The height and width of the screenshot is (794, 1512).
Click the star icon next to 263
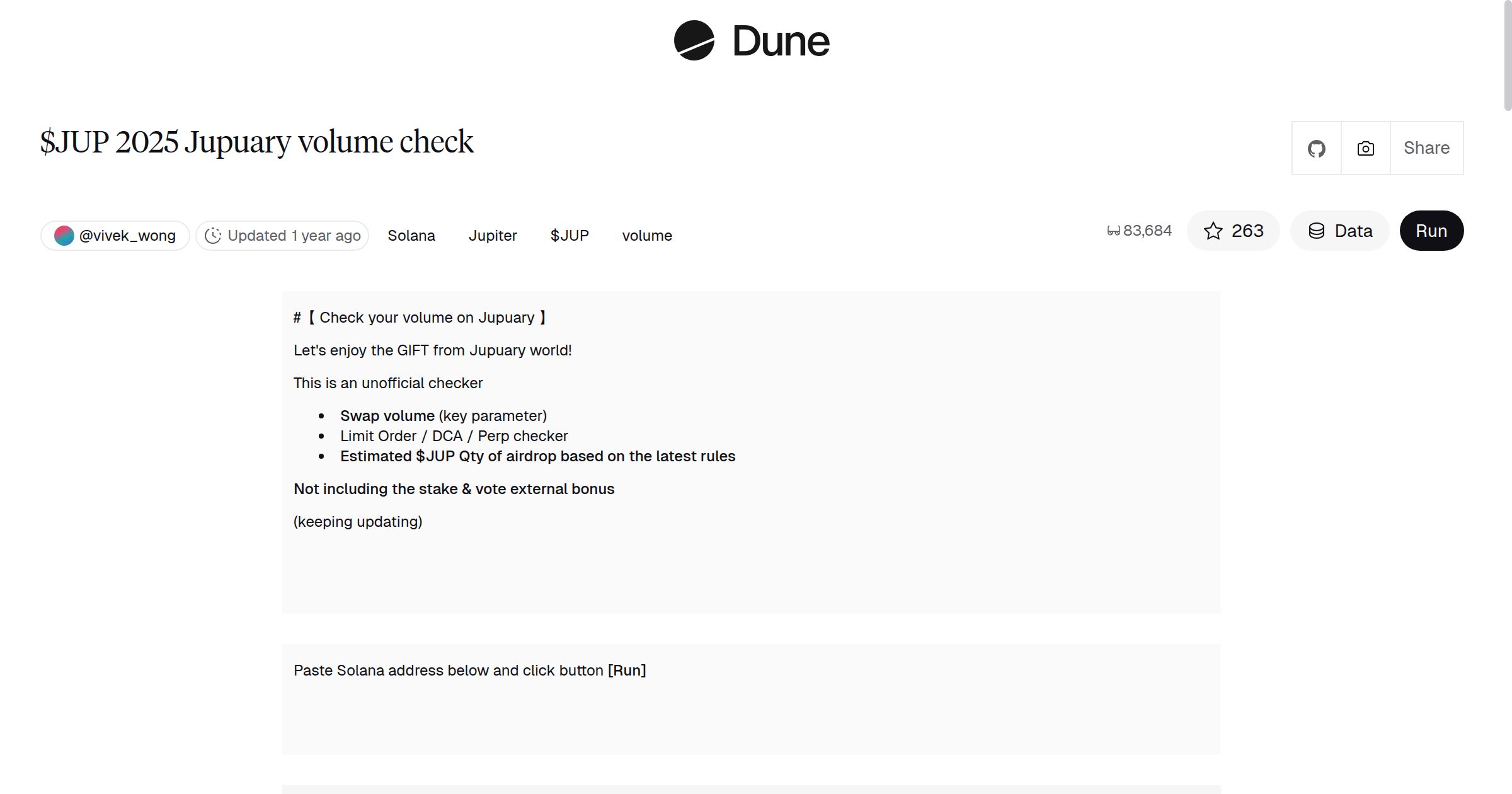click(1213, 231)
